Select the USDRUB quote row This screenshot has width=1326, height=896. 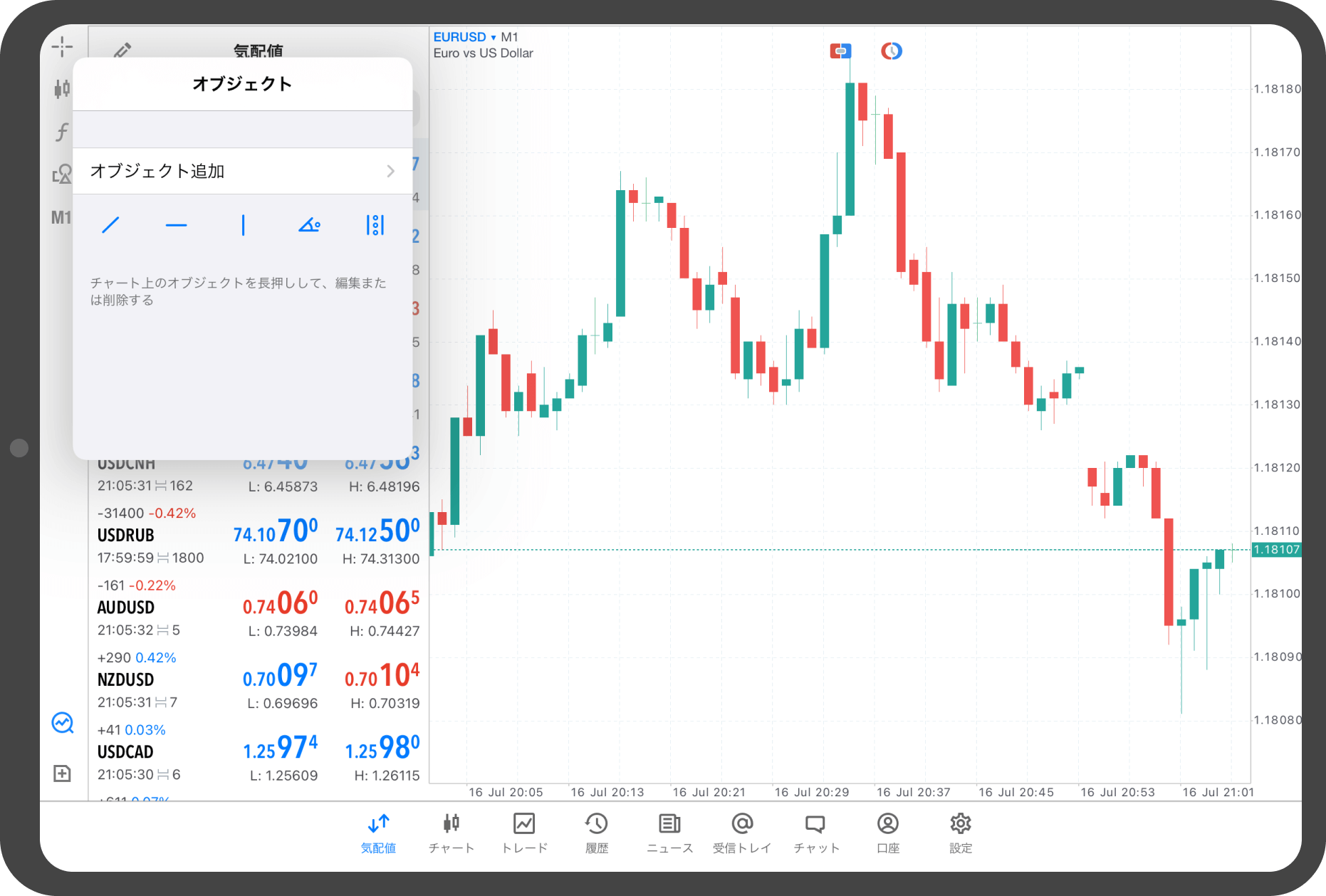click(259, 536)
